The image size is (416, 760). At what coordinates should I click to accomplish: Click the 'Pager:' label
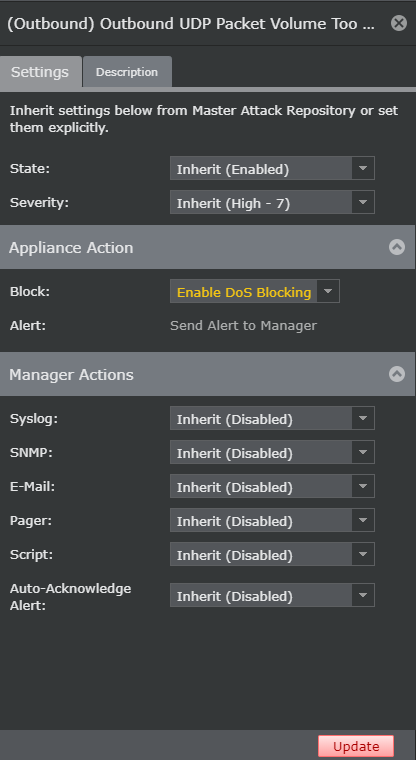click(31, 521)
